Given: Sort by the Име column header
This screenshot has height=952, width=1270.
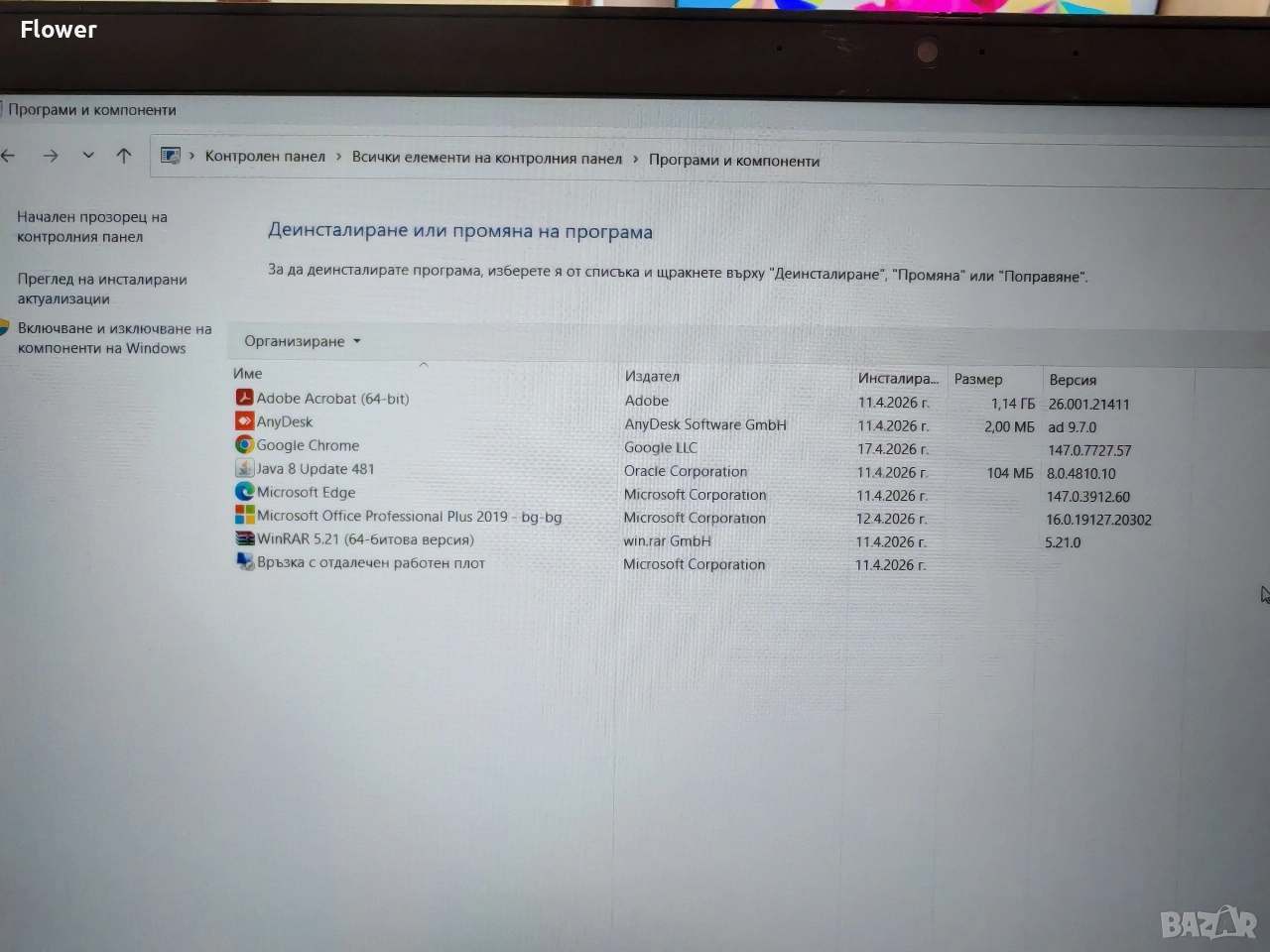Looking at the screenshot, I should pyautogui.click(x=247, y=374).
